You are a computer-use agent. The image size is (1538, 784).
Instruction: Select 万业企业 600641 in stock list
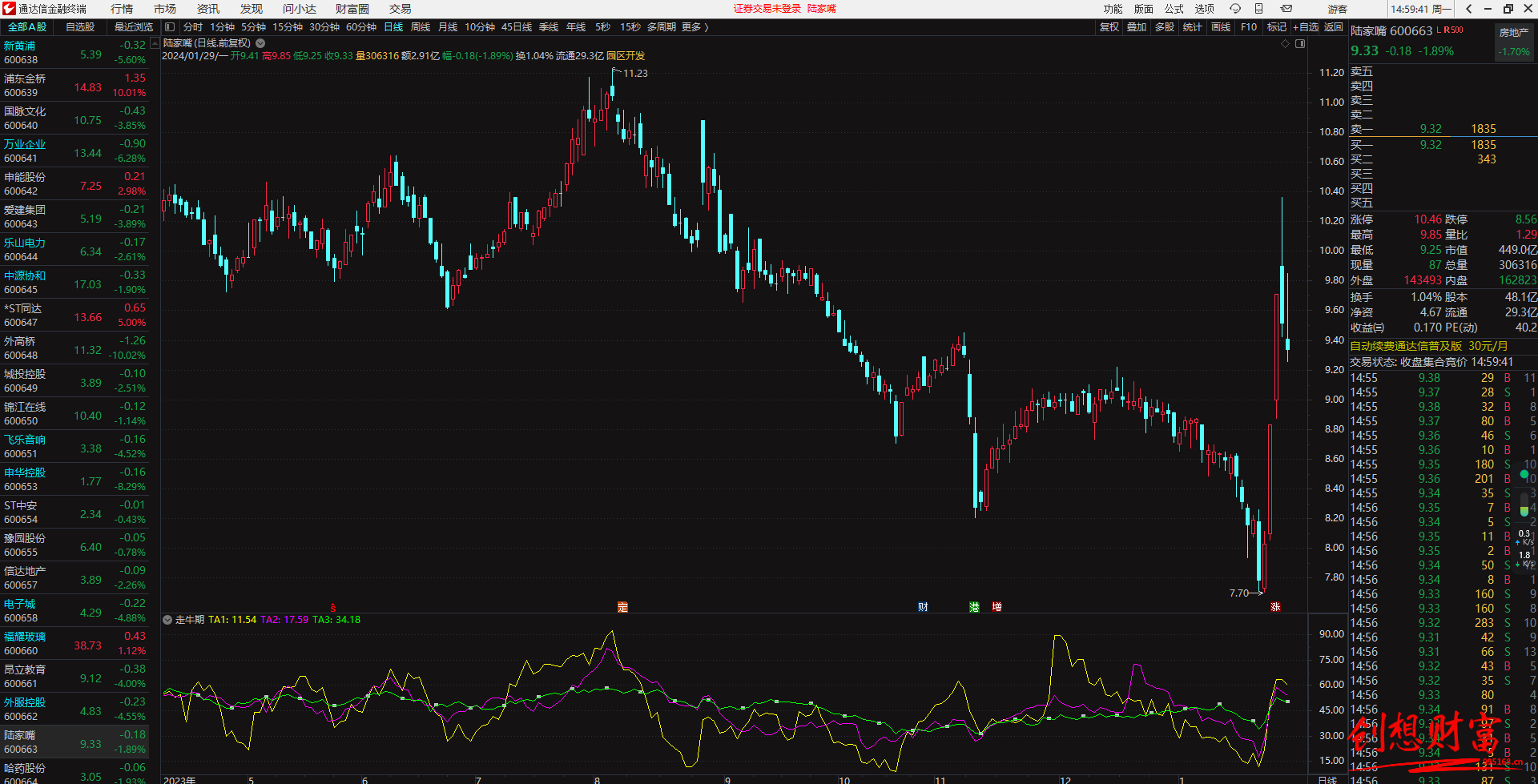(74, 151)
